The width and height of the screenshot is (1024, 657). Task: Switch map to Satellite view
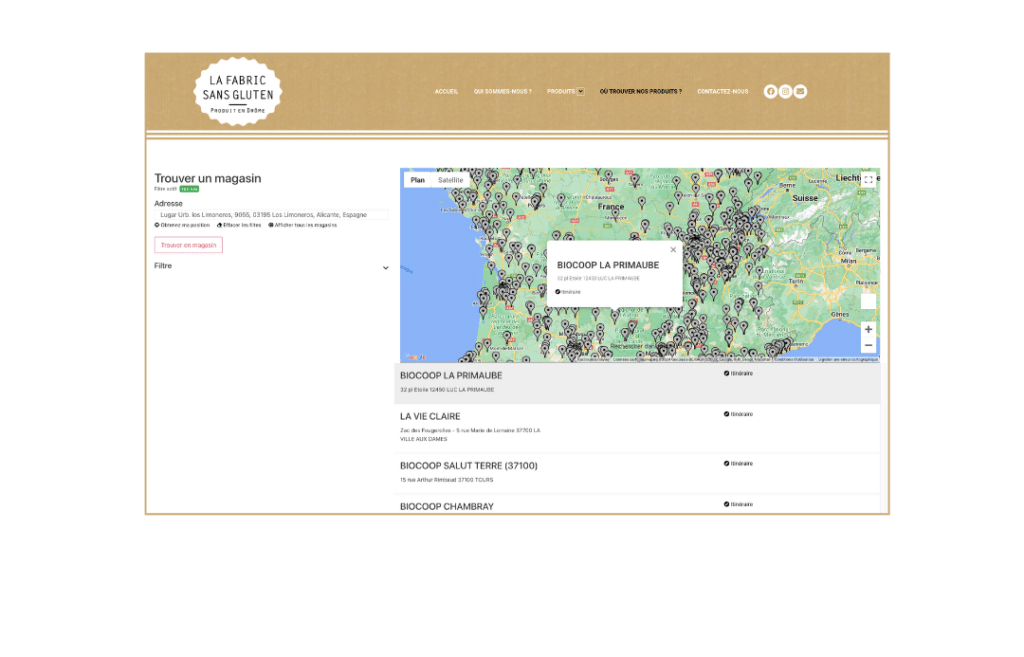click(x=451, y=180)
